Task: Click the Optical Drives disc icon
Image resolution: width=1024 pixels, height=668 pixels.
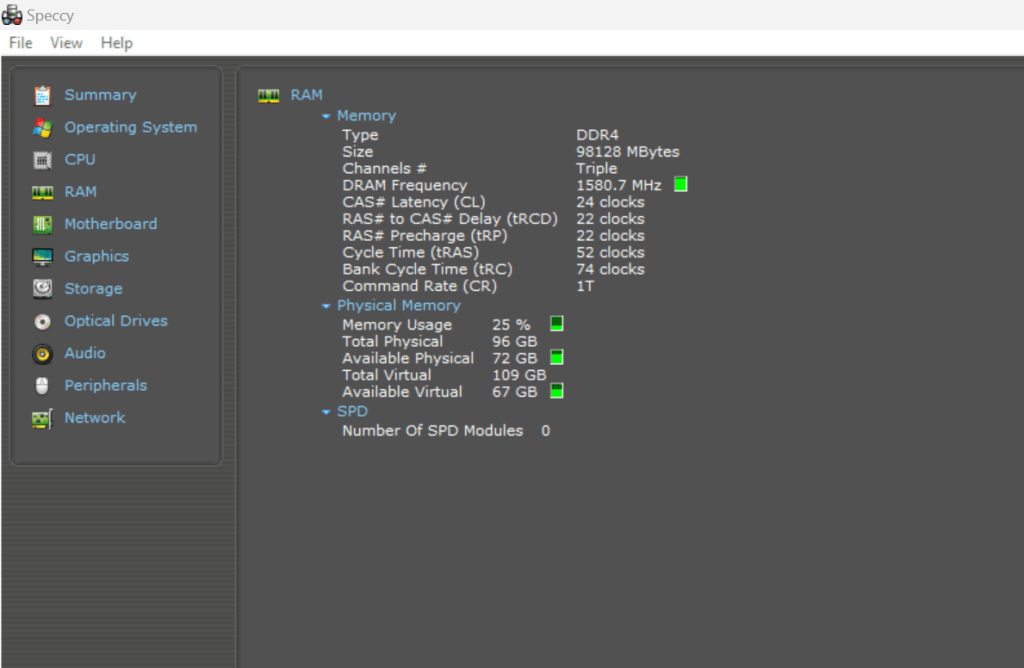Action: [42, 321]
